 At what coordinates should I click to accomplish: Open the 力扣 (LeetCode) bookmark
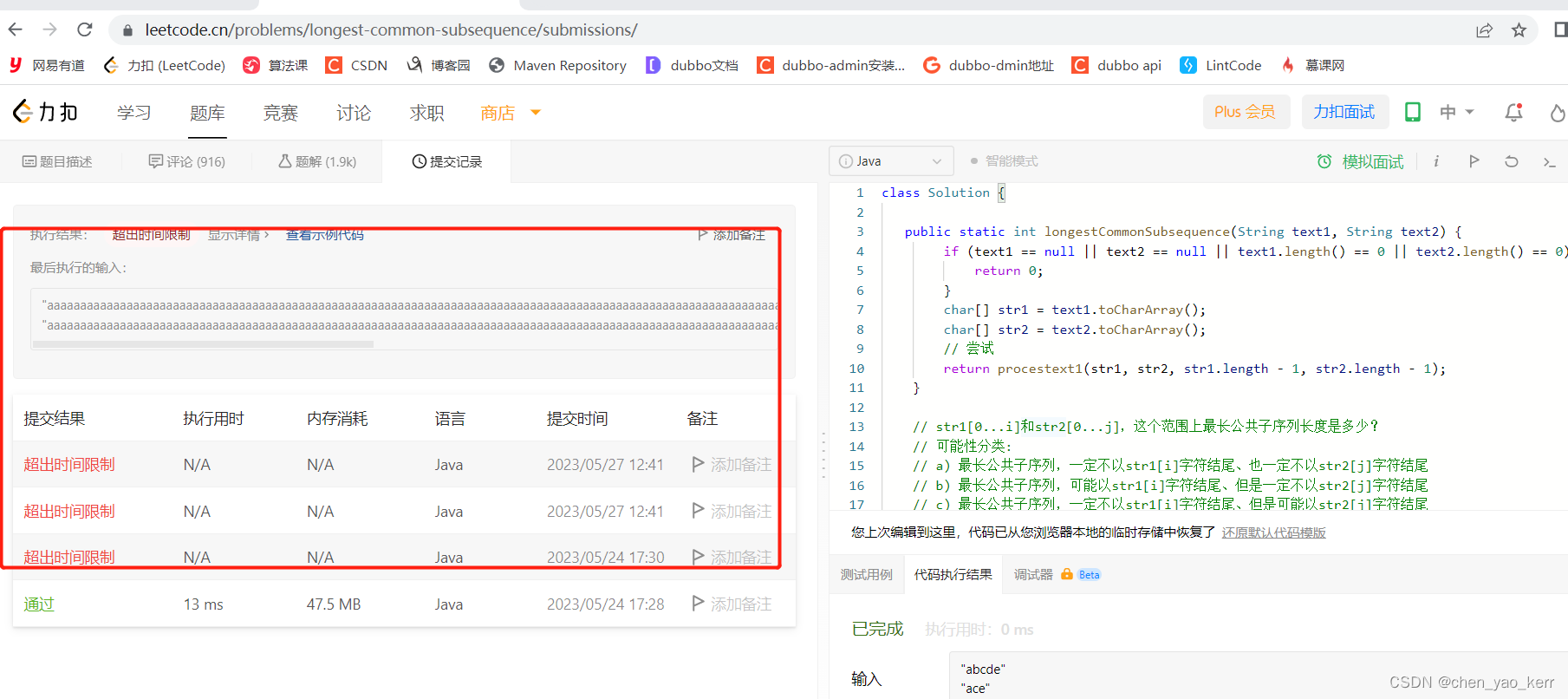[164, 65]
